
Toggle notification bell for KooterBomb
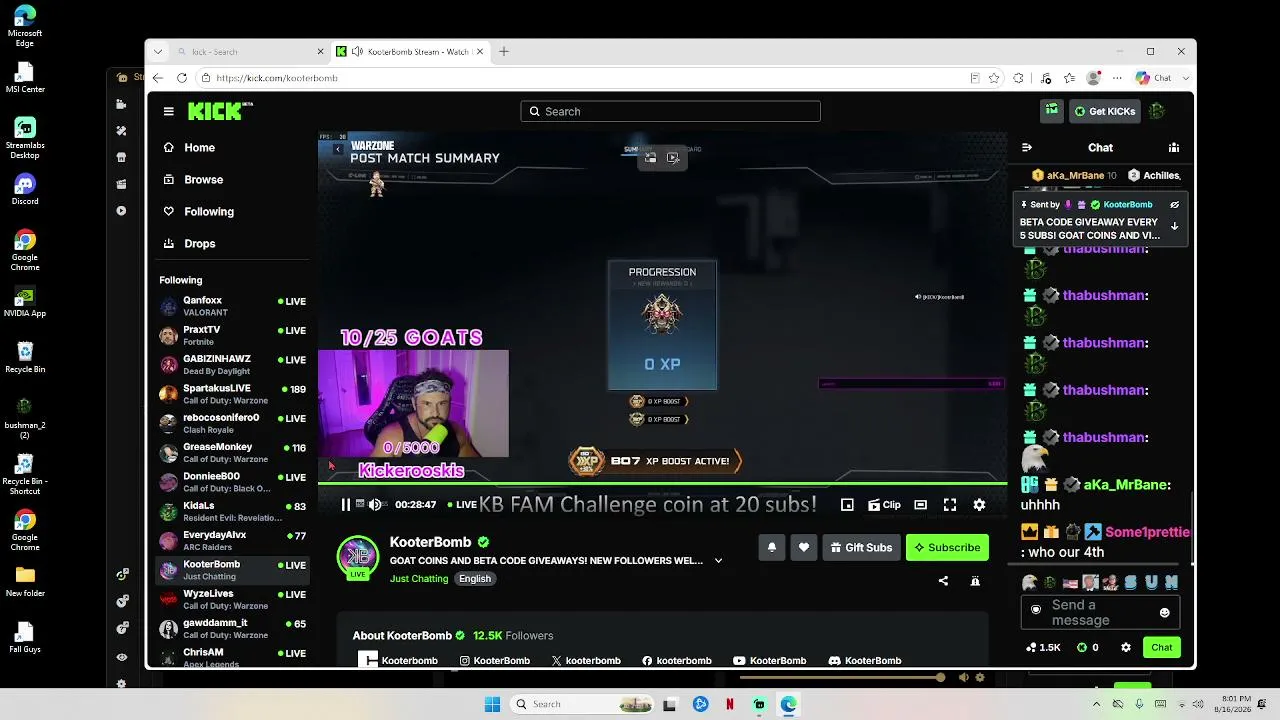(772, 547)
